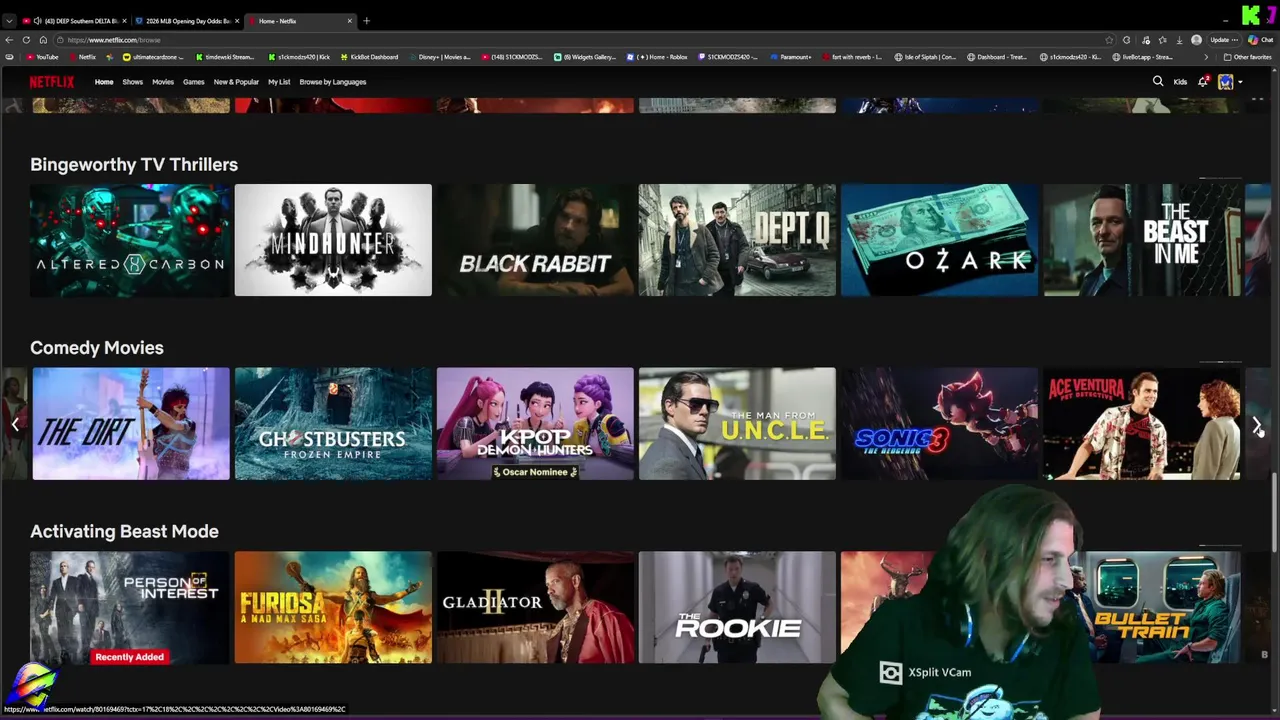Open the Copilot Chat button

click(x=1260, y=40)
